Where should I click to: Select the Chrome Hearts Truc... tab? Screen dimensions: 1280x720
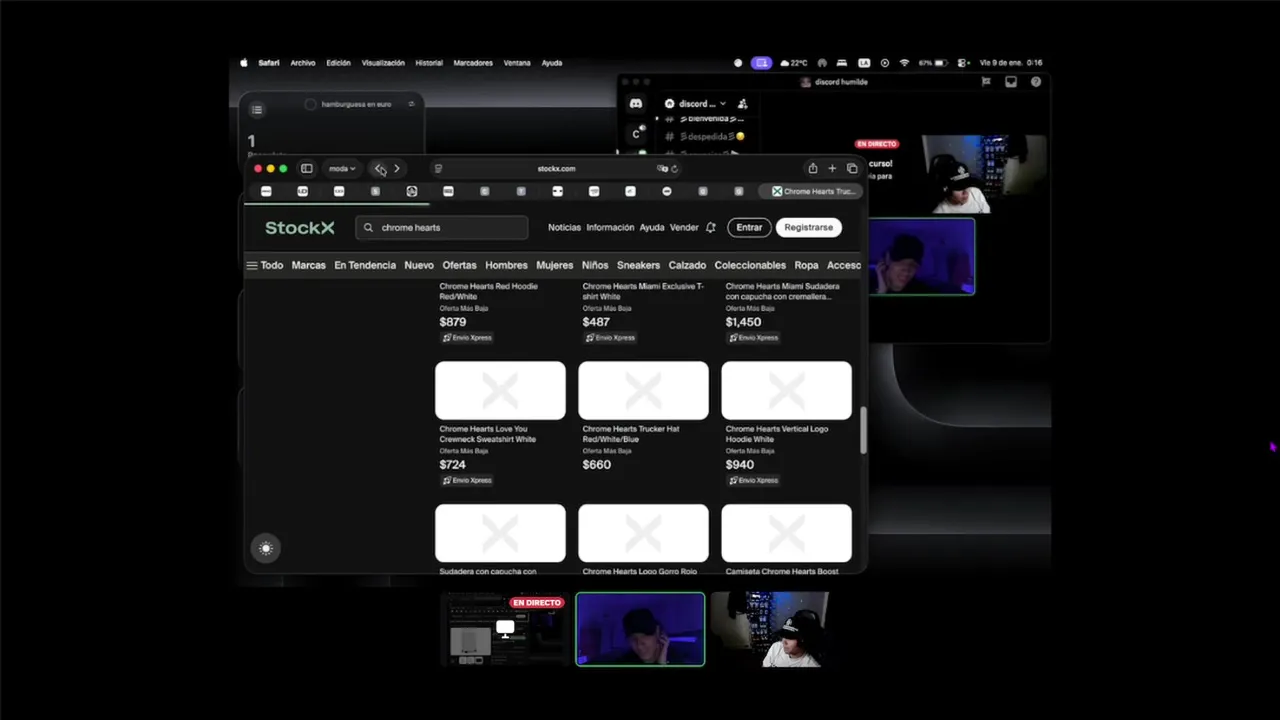813,191
